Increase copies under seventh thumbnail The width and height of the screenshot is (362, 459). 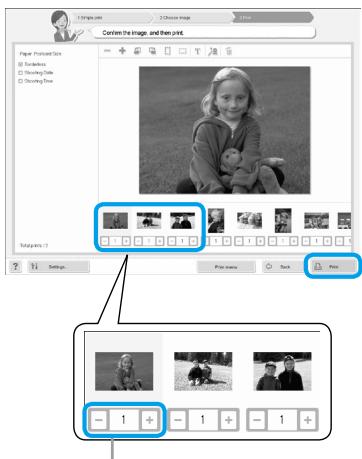tap(327, 241)
